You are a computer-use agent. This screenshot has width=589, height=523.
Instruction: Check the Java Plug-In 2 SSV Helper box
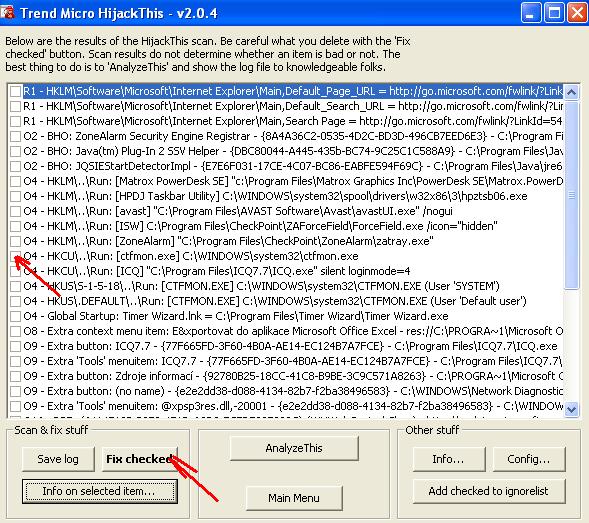click(15, 151)
